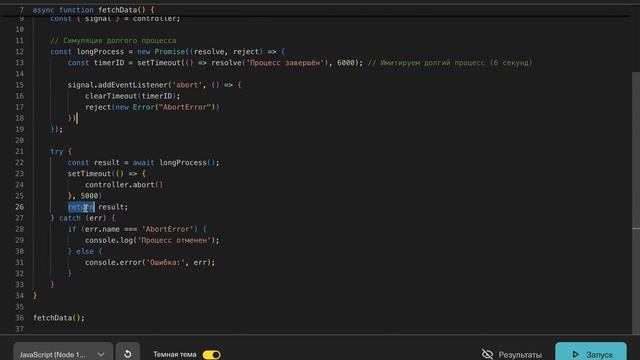Viewport: 640px width, 360px height.
Task: Click the crossed-eye Results icon
Action: tap(487, 354)
